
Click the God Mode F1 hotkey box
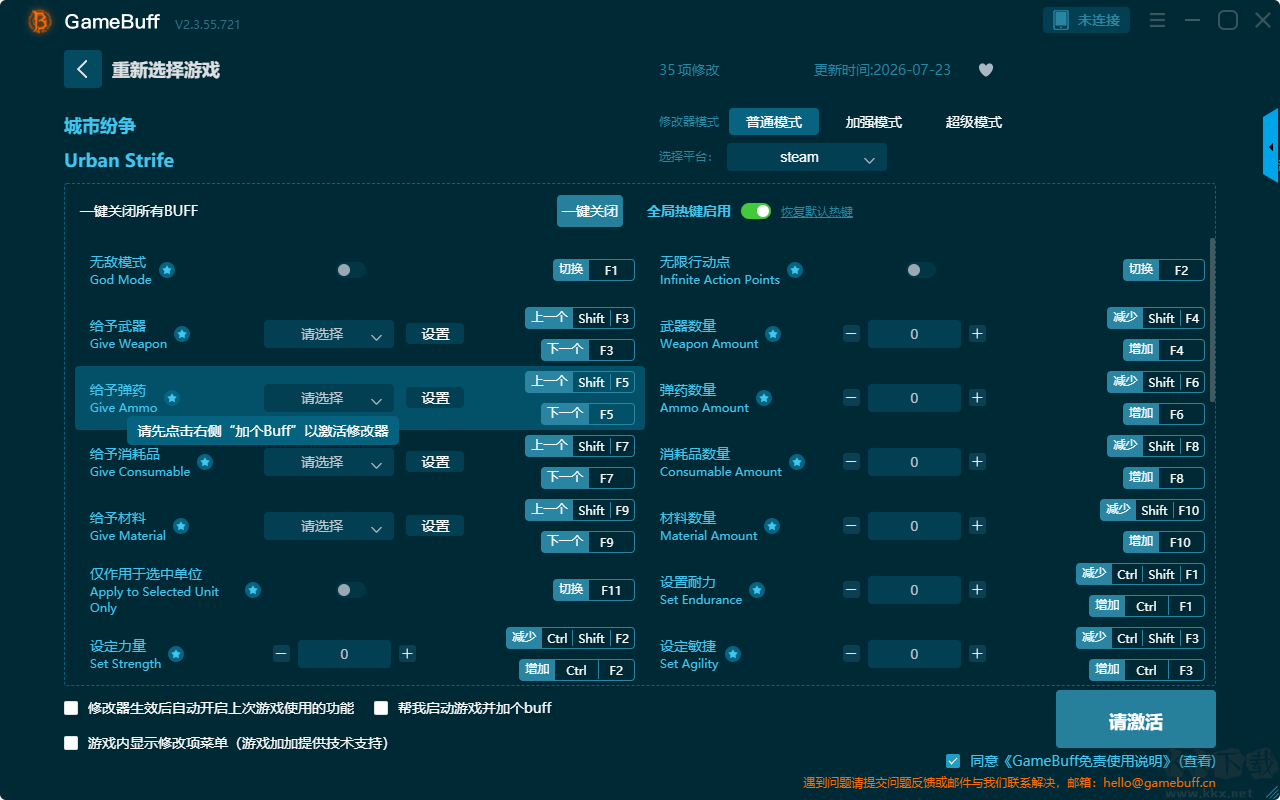pyautogui.click(x=594, y=270)
